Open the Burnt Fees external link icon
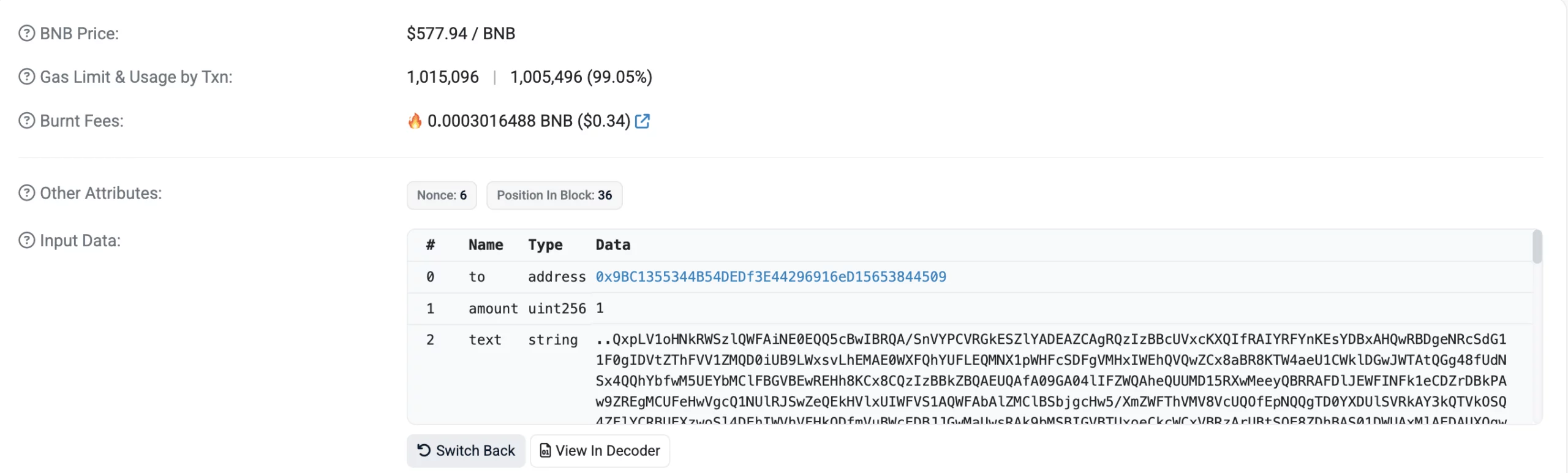 [x=642, y=121]
